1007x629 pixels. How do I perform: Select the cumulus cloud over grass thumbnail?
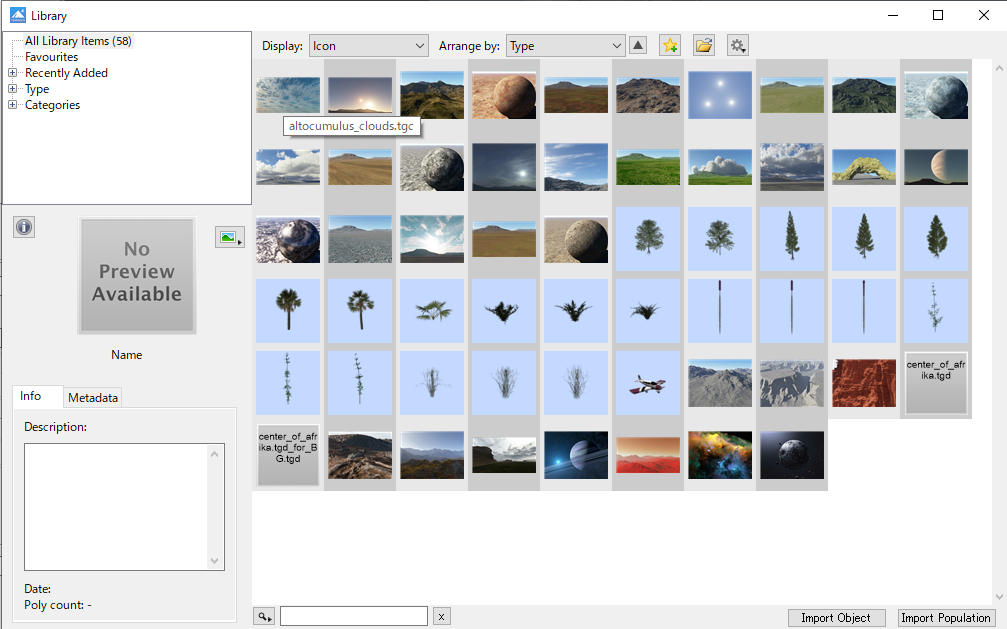[719, 167]
